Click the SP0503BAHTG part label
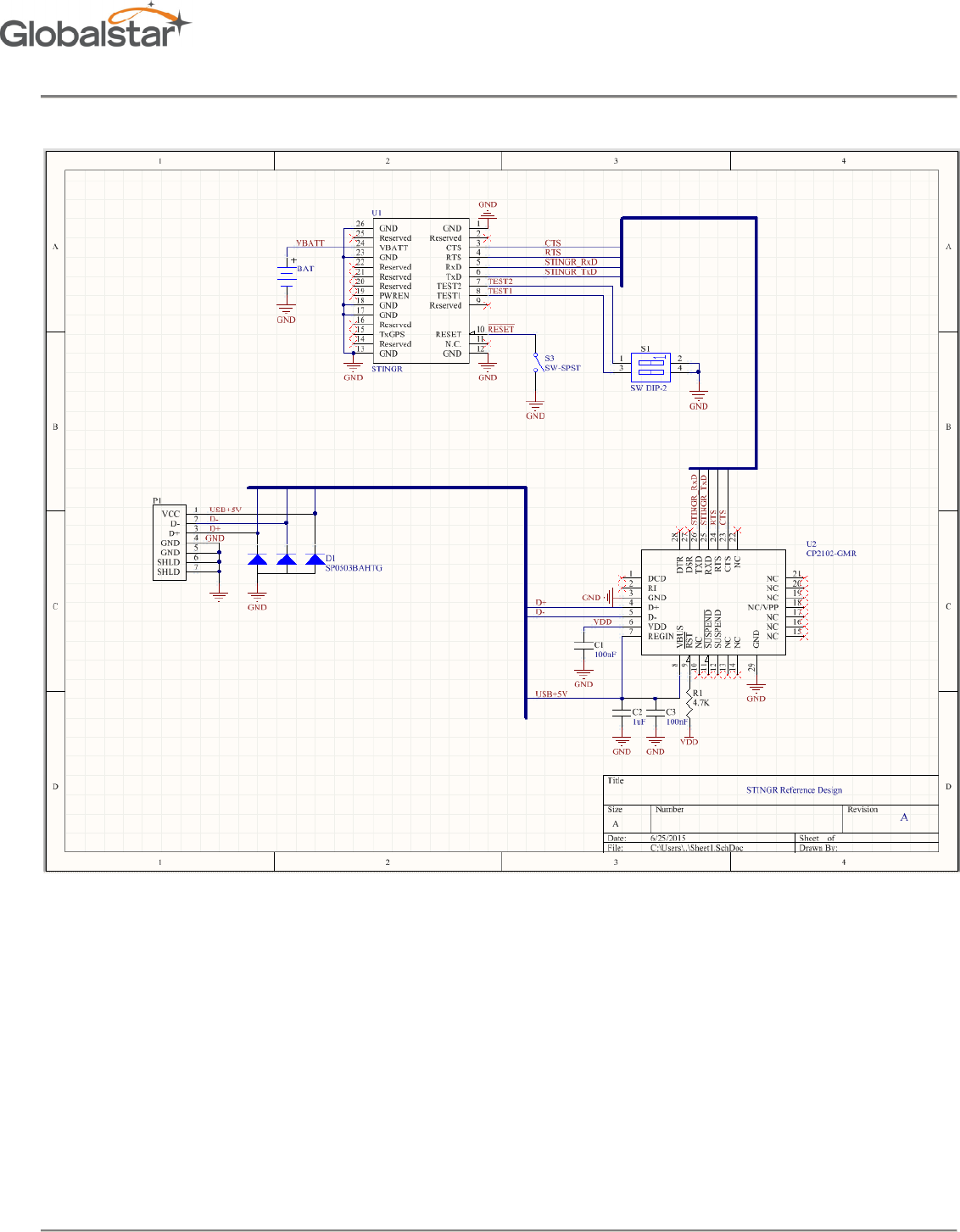The width and height of the screenshot is (960, 1232). click(x=354, y=568)
